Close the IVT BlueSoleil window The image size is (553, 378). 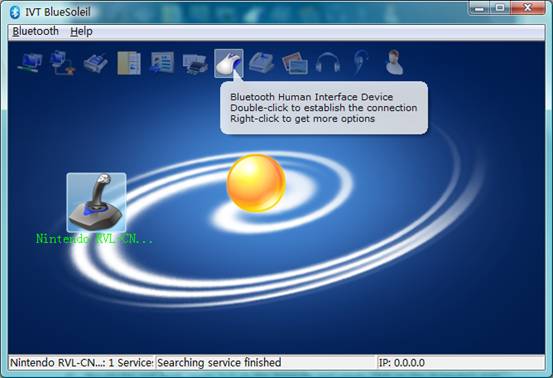click(x=528, y=8)
